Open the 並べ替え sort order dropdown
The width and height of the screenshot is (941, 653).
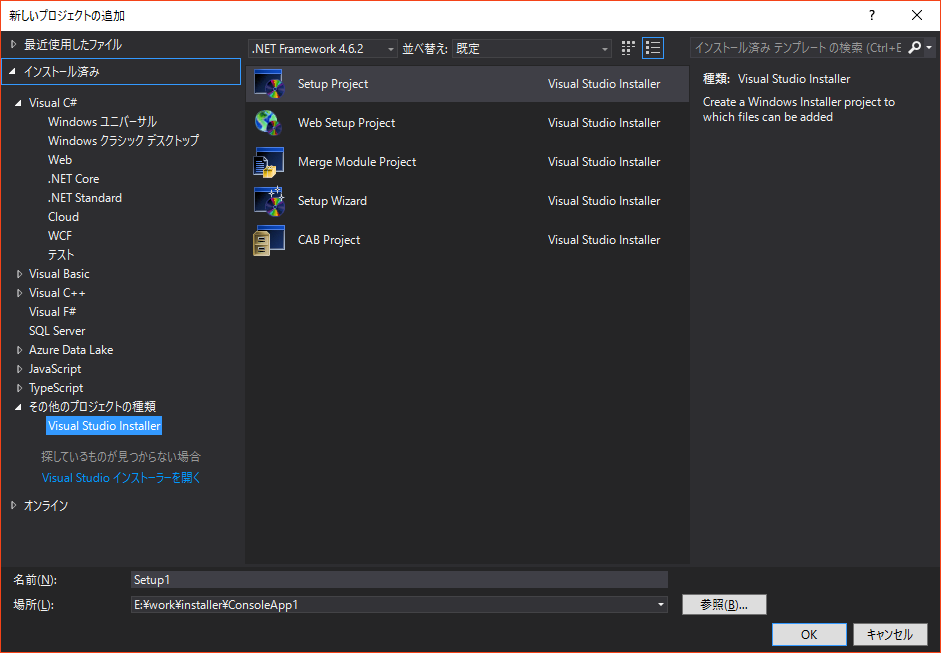coord(605,47)
